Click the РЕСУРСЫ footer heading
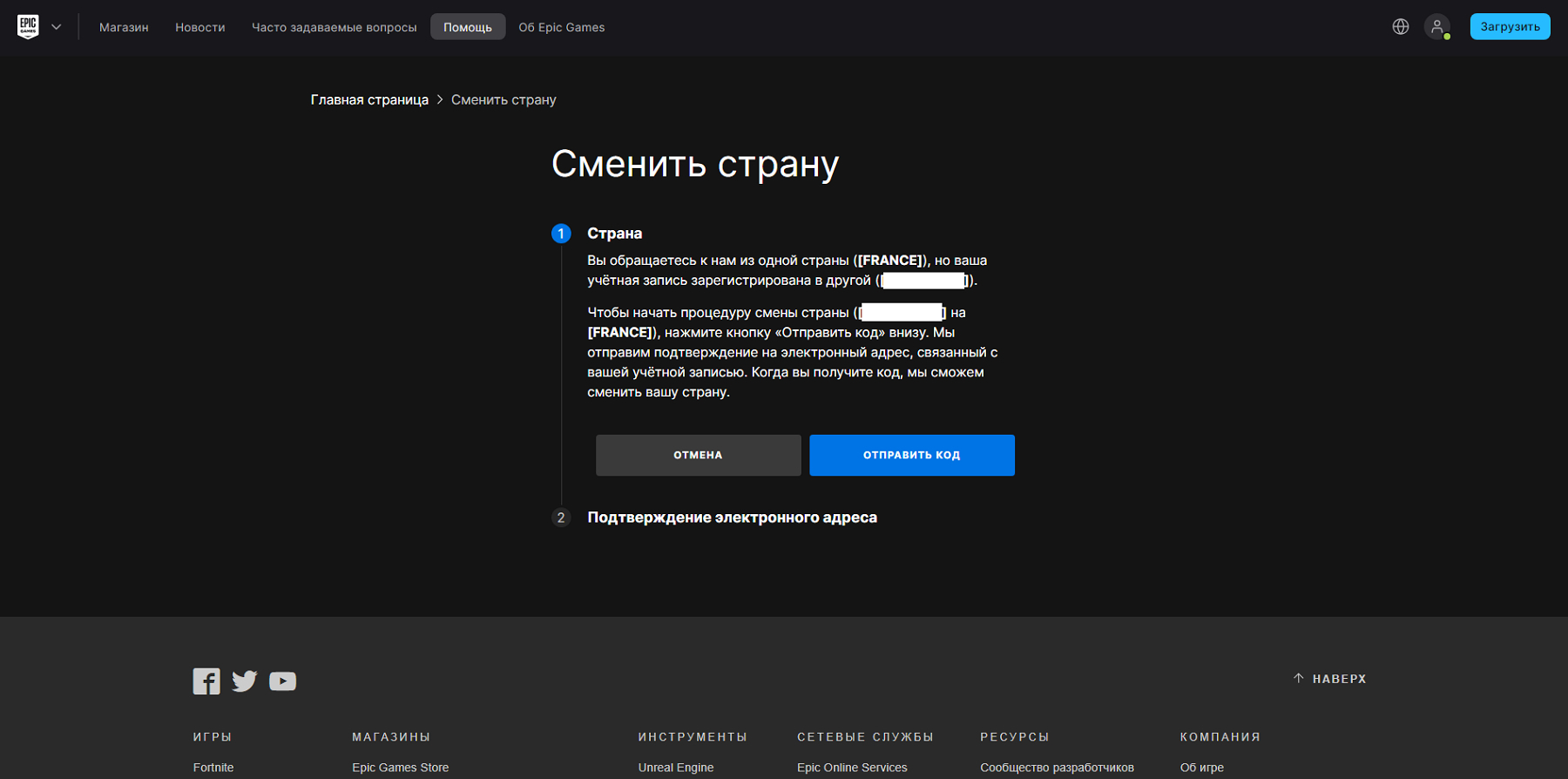This screenshot has height=779, width=1568. pyautogui.click(x=1015, y=737)
